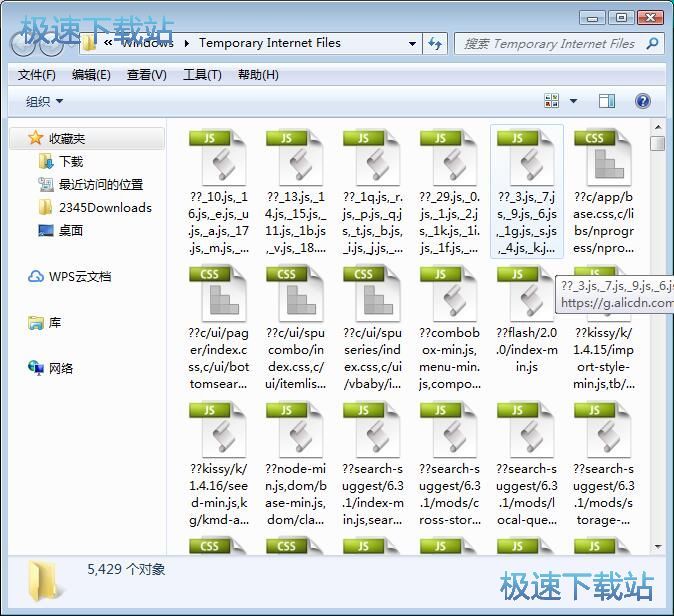Select the ??c/app/base.css file icon

point(603,157)
